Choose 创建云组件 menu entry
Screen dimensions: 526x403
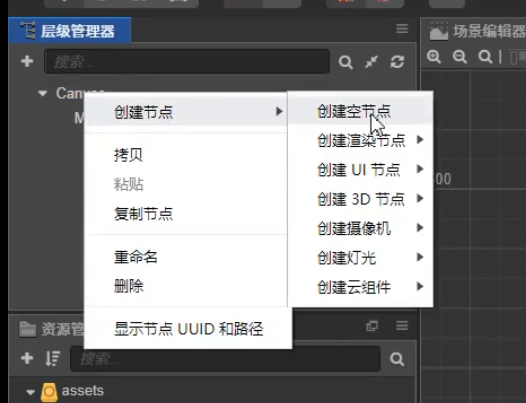tap(361, 287)
